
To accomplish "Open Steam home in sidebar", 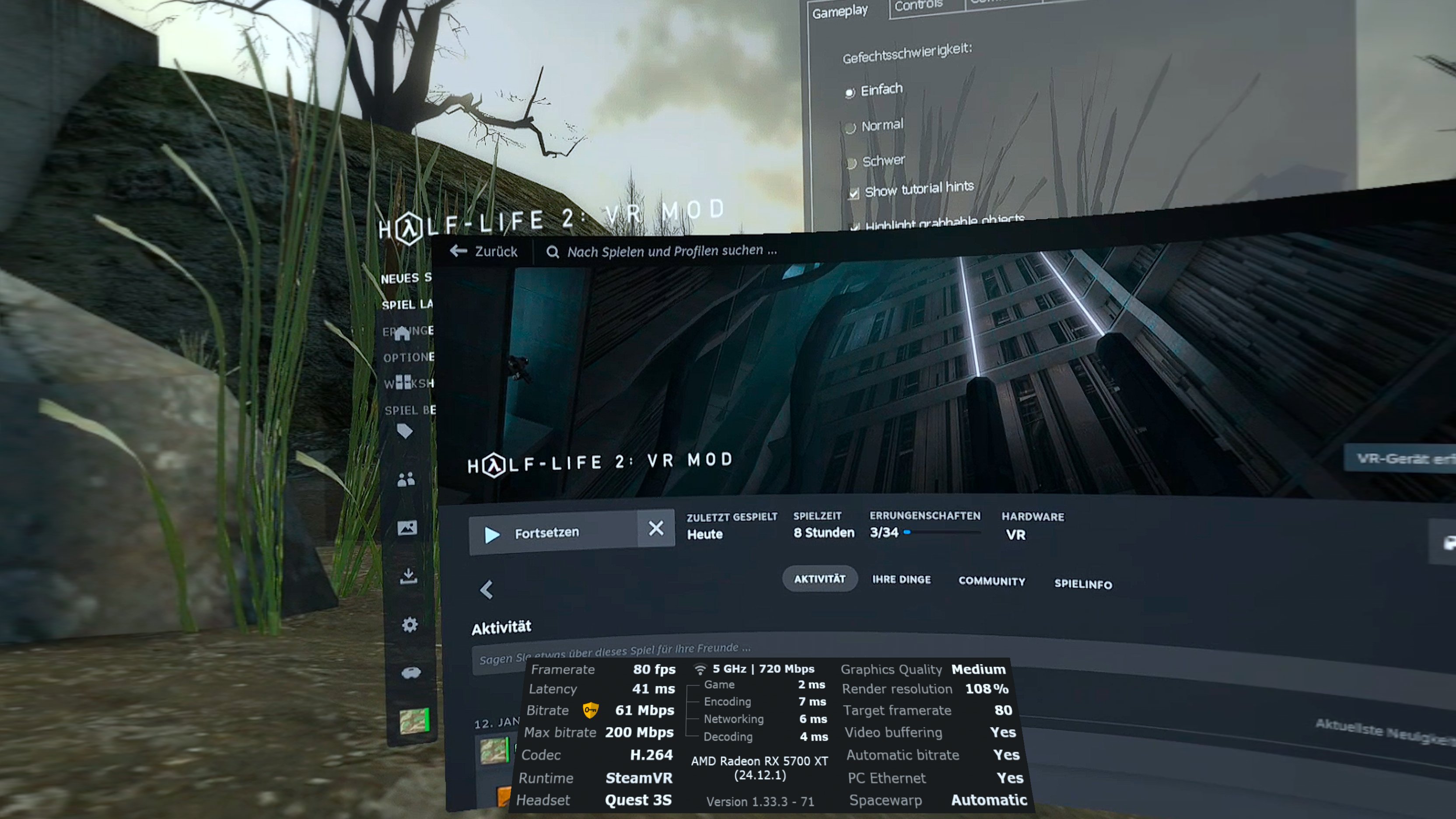I will (x=402, y=333).
